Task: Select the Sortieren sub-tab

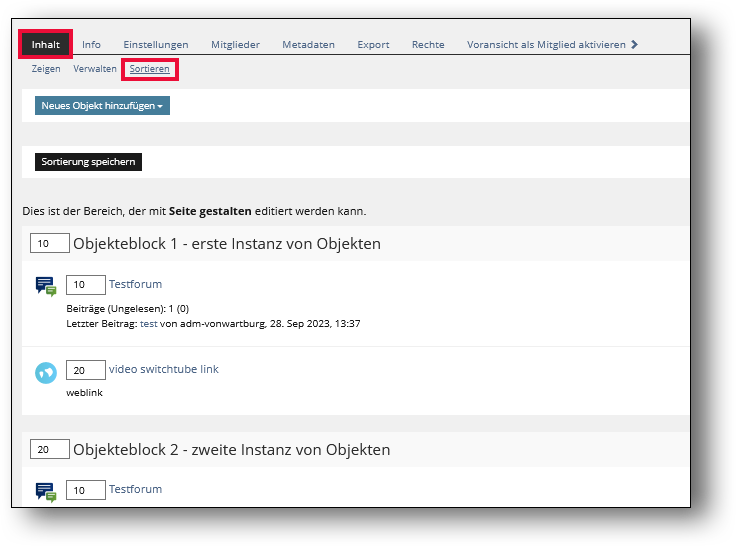Action: click(x=149, y=69)
